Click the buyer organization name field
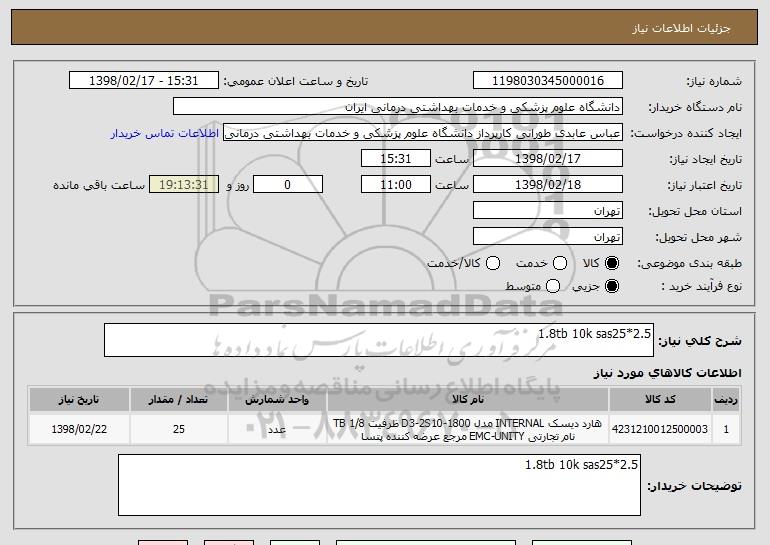Screen dimensions: 770x545 coord(398,107)
